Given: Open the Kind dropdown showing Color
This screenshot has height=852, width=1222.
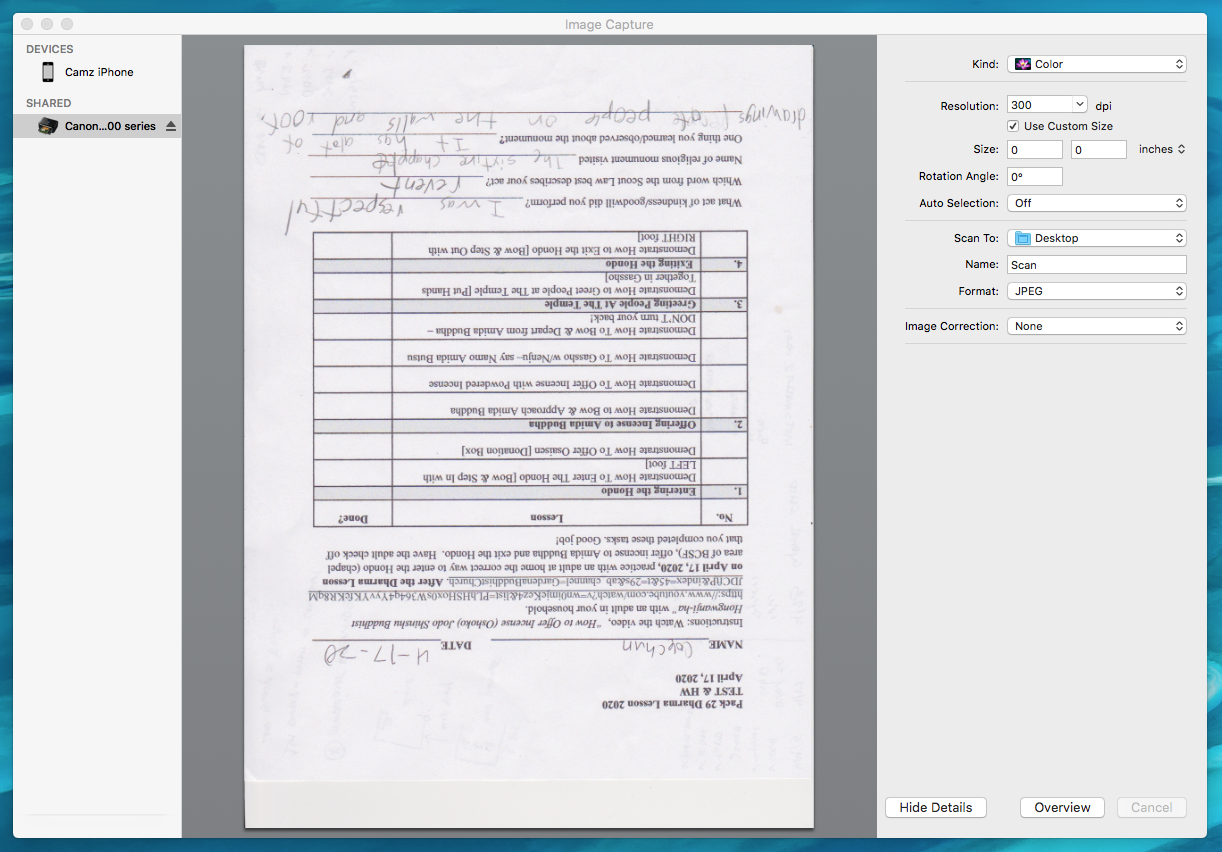Looking at the screenshot, I should click(x=1097, y=63).
